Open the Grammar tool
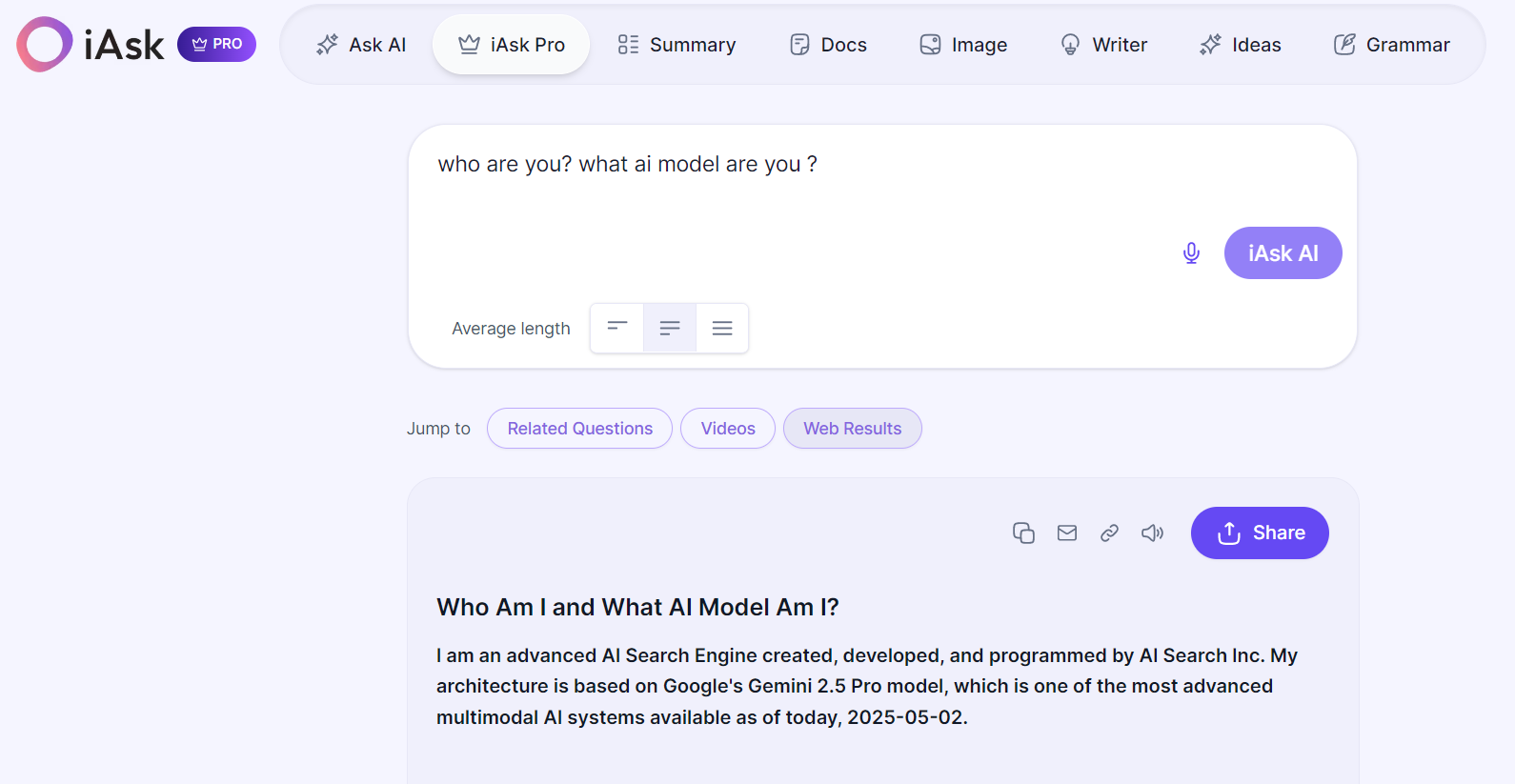 1391,45
